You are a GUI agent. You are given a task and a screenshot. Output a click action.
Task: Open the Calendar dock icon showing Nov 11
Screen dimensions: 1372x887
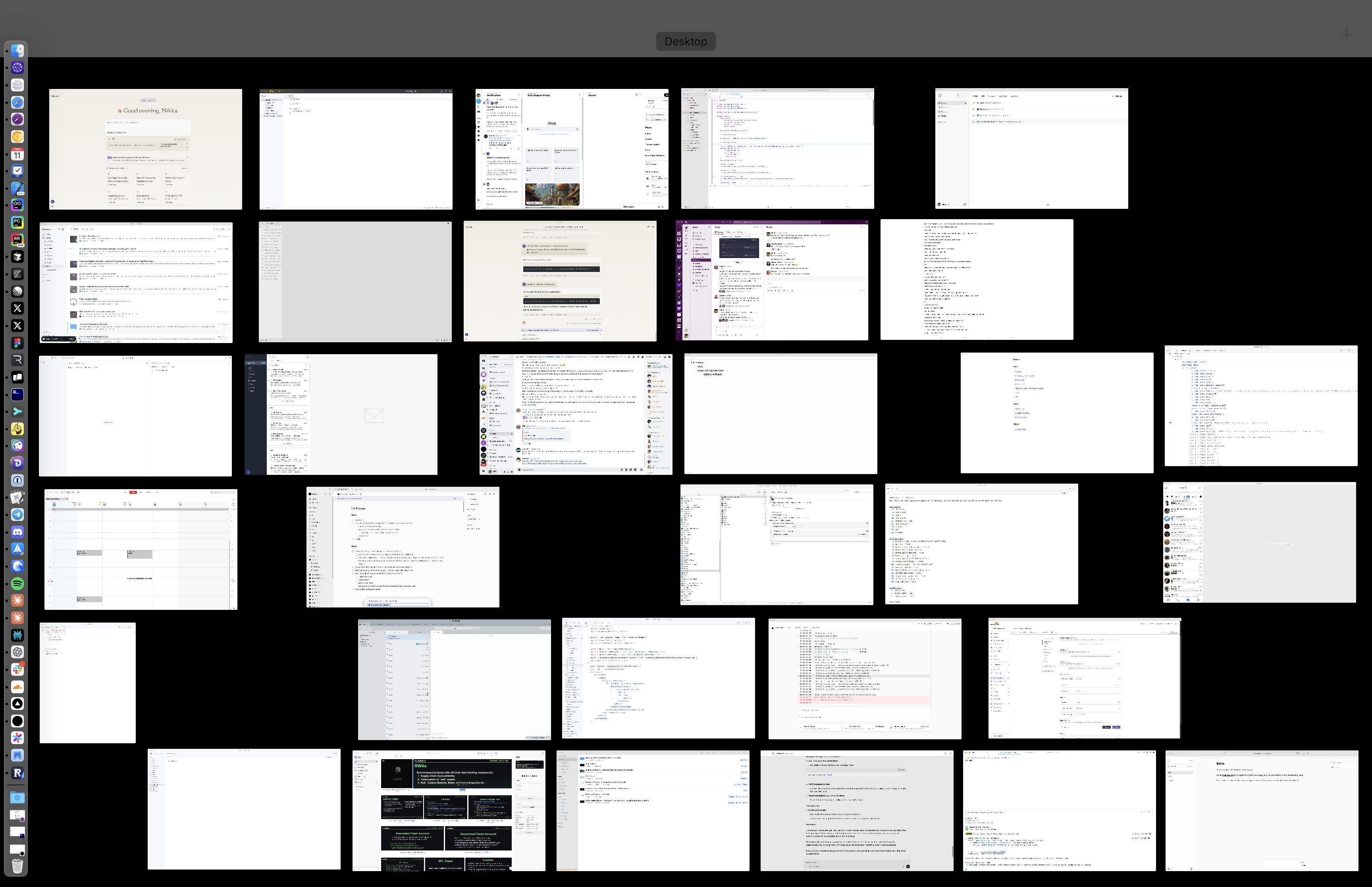pyautogui.click(x=17, y=154)
